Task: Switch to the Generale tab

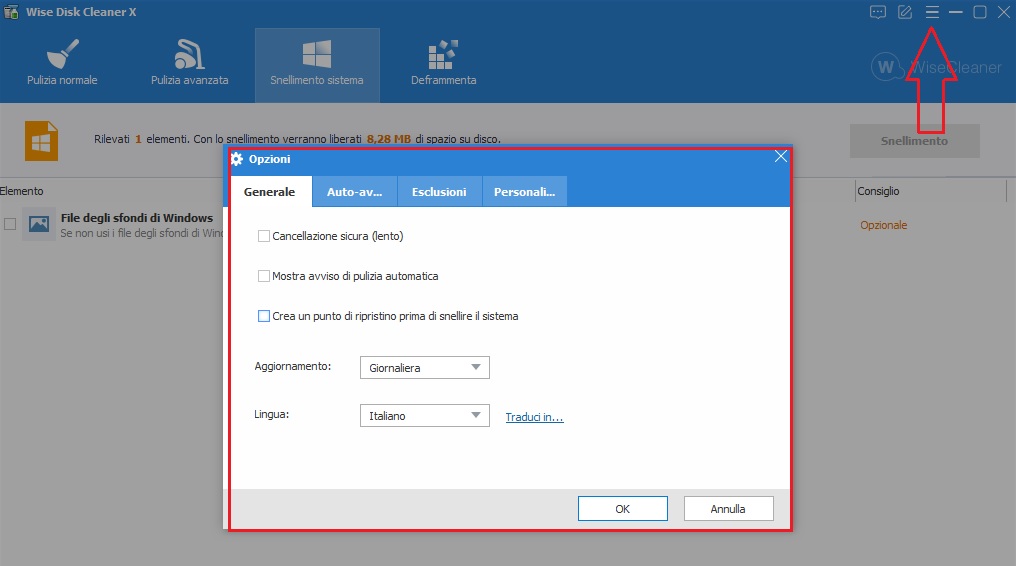Action: pyautogui.click(x=270, y=192)
